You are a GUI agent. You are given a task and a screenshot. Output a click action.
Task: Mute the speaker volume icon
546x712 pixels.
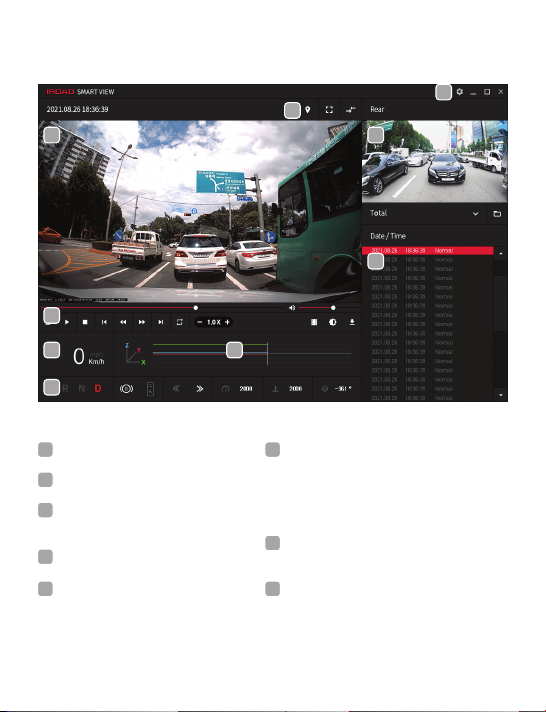click(x=292, y=308)
